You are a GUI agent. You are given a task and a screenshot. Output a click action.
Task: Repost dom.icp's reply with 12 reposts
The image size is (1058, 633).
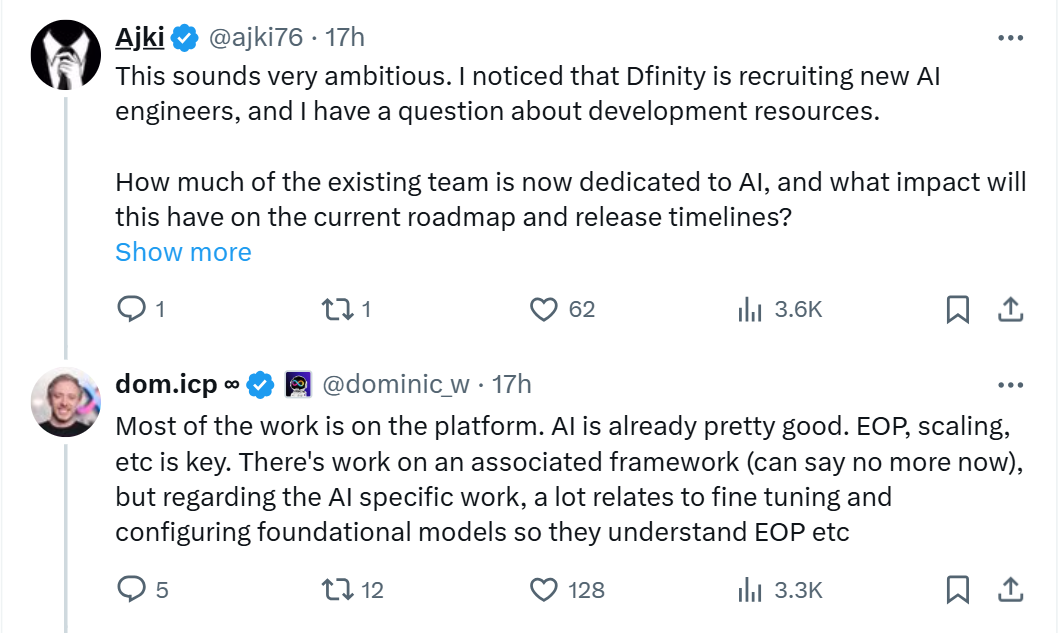point(335,590)
